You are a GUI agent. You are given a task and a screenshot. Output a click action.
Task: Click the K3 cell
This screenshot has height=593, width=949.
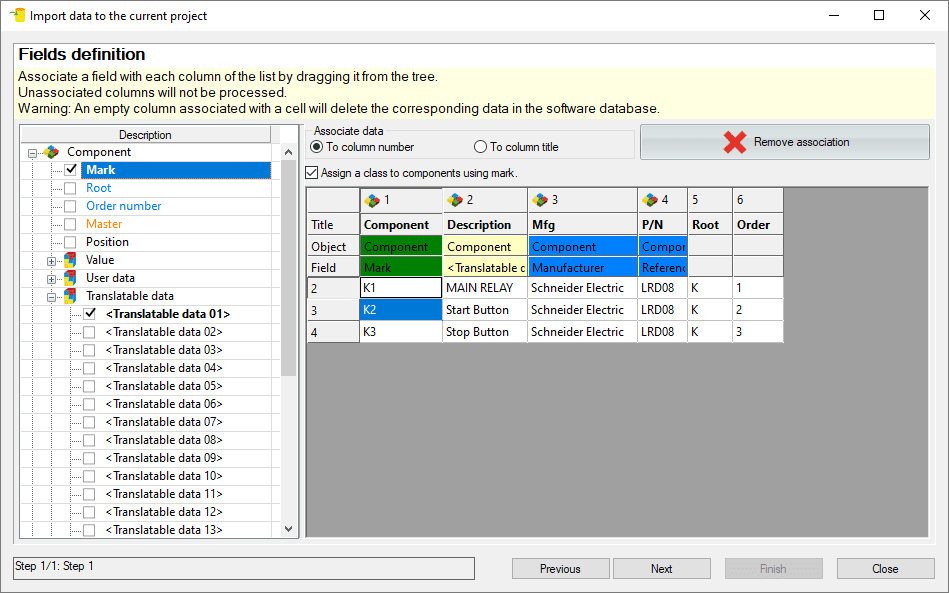pos(401,332)
